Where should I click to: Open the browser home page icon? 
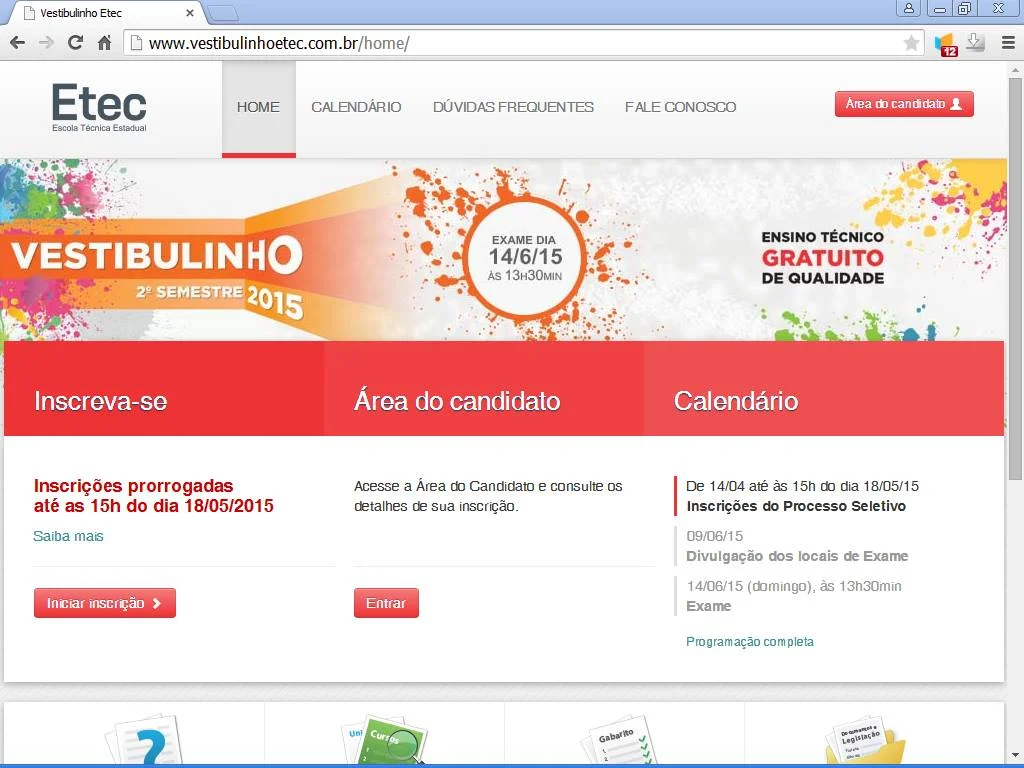tap(104, 43)
